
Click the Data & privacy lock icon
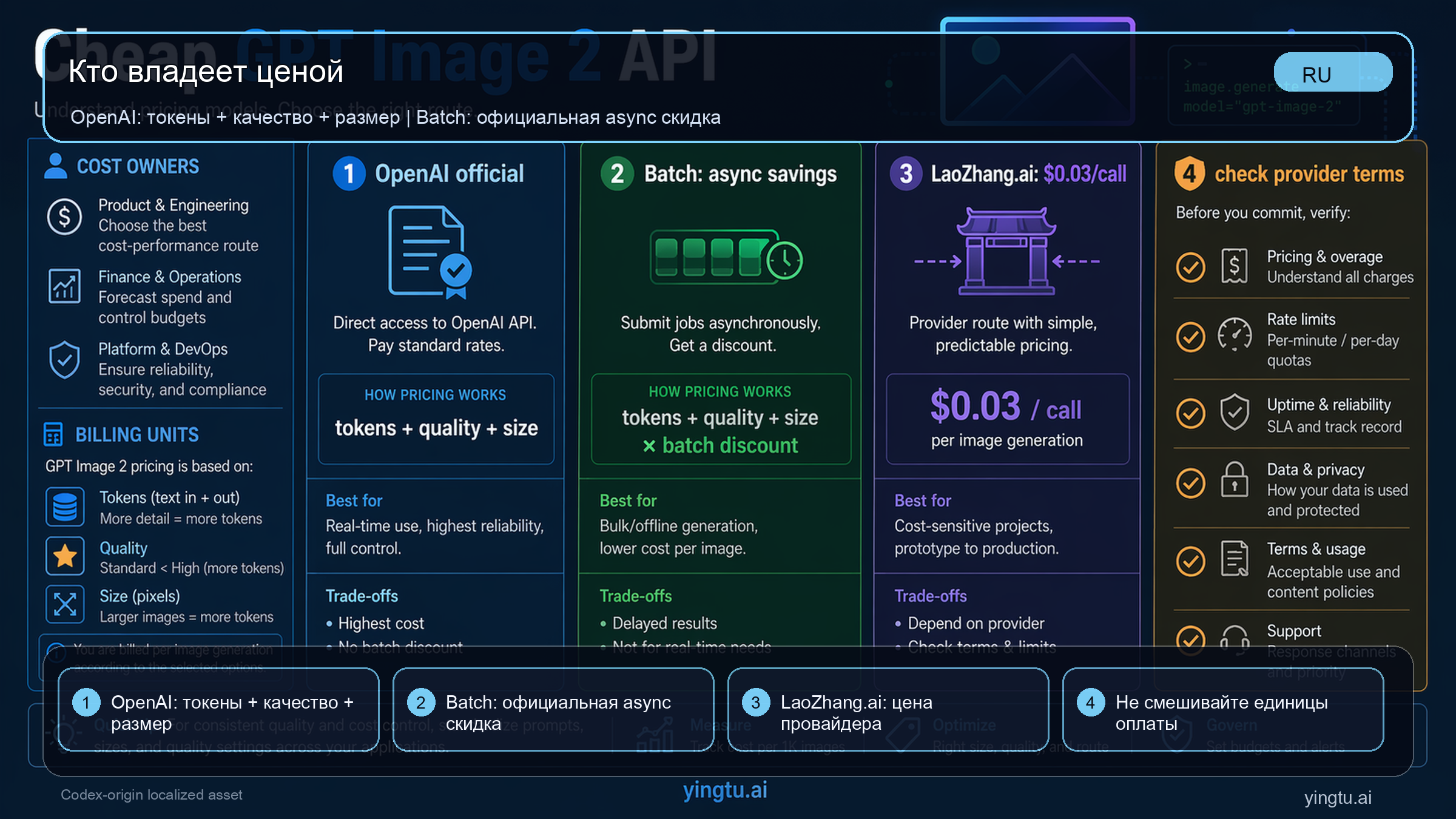(1235, 482)
